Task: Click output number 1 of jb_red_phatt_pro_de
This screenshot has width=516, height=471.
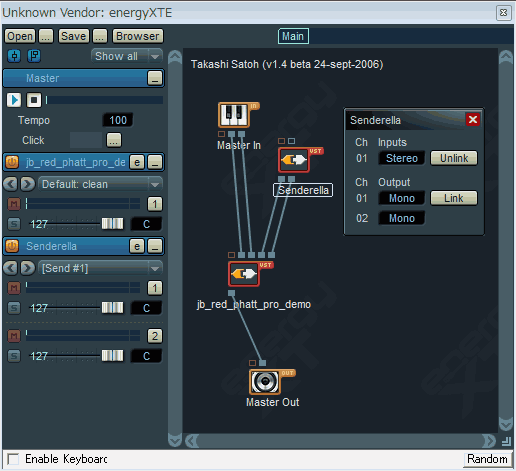Action: [155, 204]
